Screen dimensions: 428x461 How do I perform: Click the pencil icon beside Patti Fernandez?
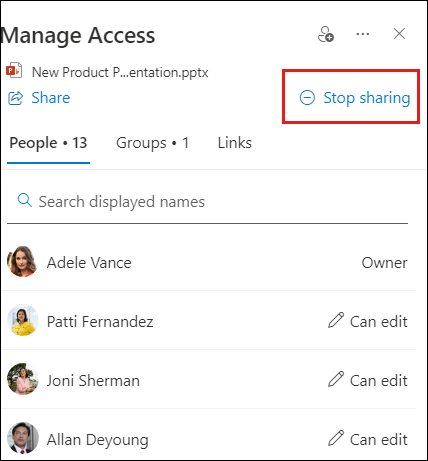tap(335, 320)
